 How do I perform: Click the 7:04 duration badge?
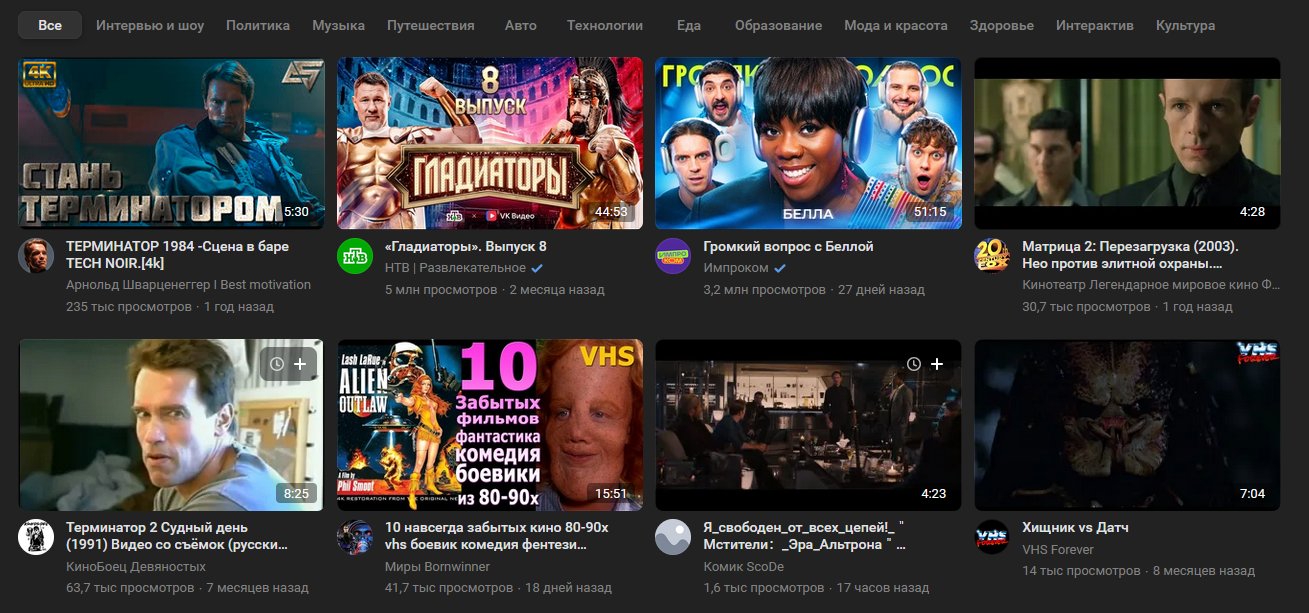pyautogui.click(x=1252, y=493)
